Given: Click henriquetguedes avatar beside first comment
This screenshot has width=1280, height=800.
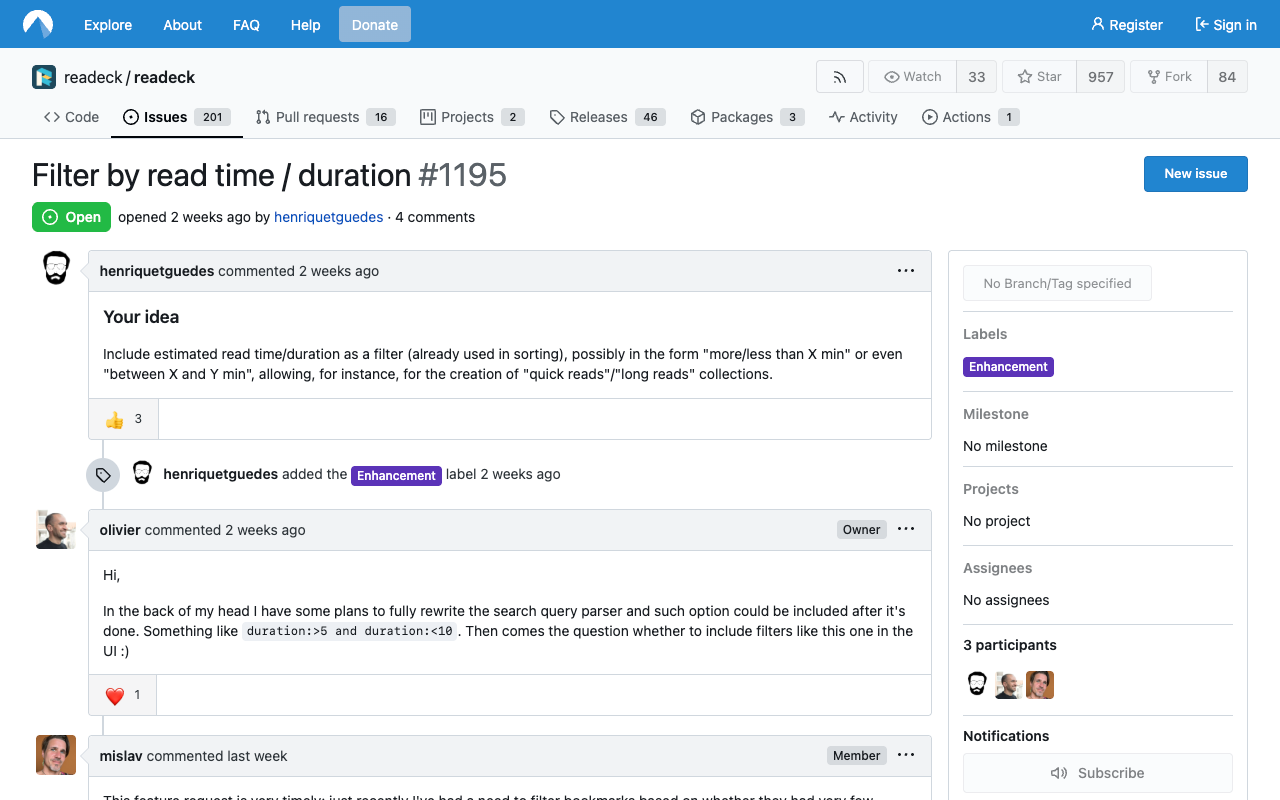Looking at the screenshot, I should pyautogui.click(x=56, y=268).
